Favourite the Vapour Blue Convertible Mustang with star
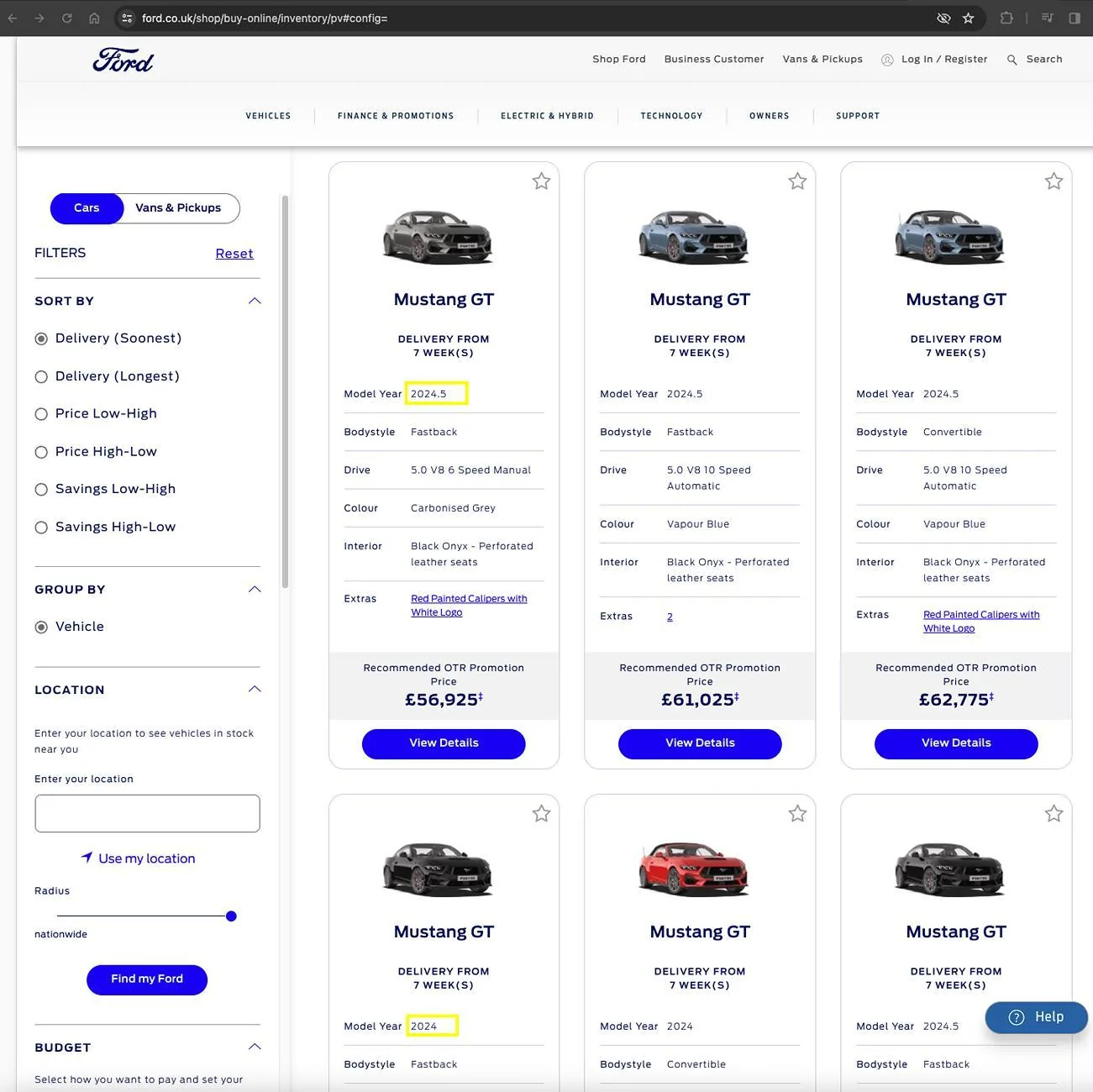The image size is (1093, 1092). pos(1054,181)
